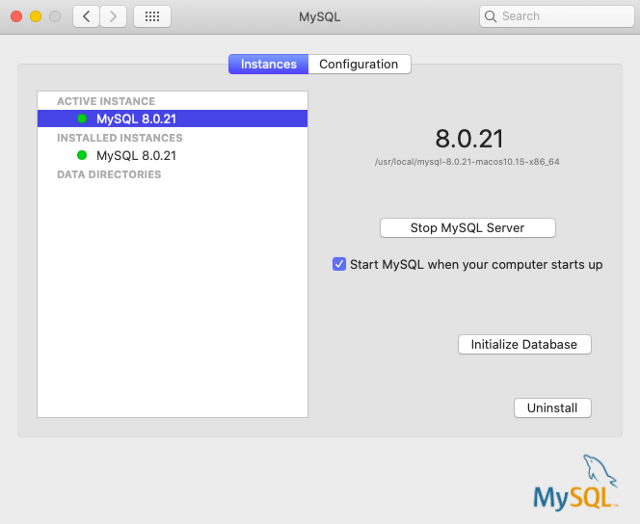
Task: Click the MySQL dolphin logo
Action: tap(576, 482)
